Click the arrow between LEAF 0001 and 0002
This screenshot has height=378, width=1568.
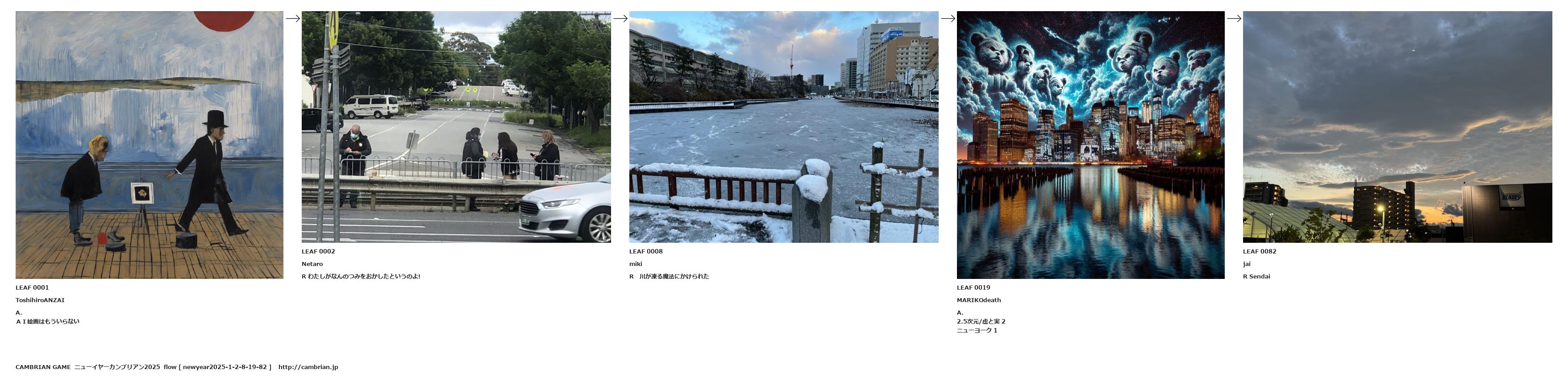[x=293, y=18]
